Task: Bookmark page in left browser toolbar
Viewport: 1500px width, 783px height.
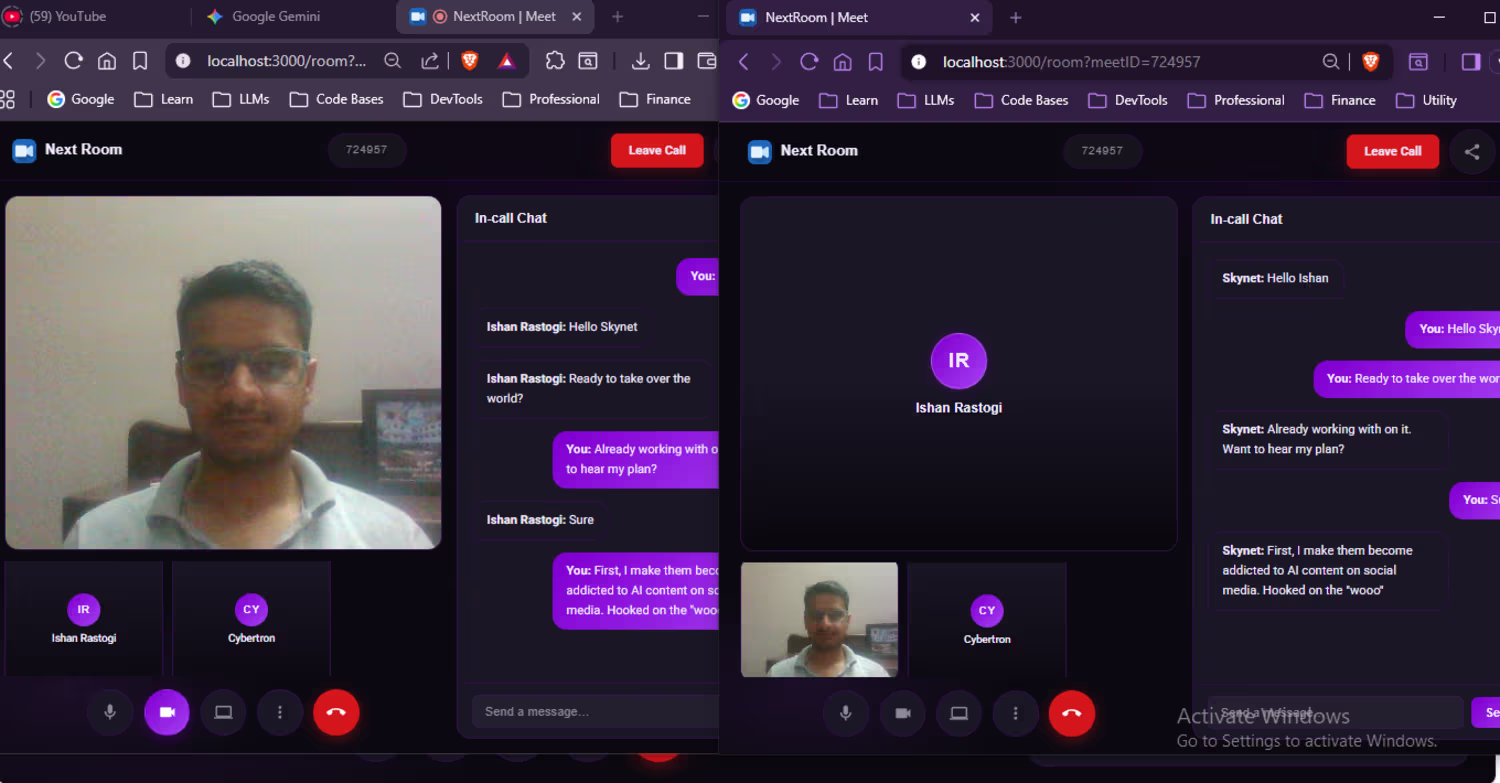Action: 140,61
